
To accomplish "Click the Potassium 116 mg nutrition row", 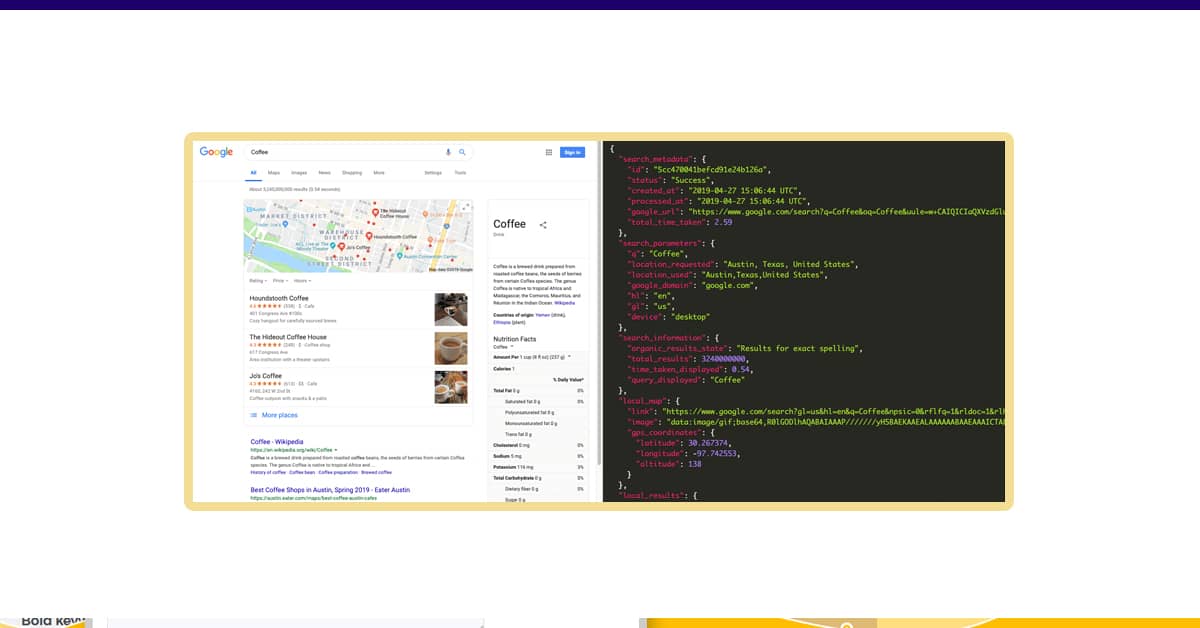I will pos(539,467).
